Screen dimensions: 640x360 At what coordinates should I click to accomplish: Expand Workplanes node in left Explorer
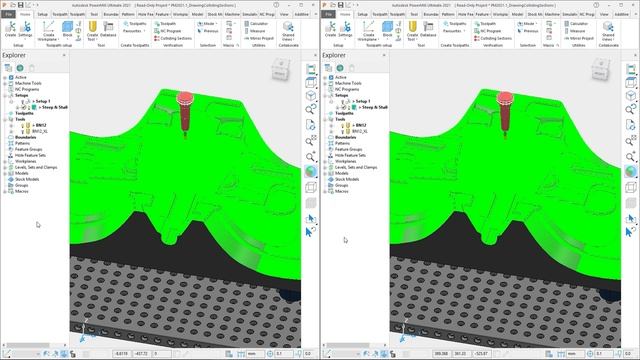coord(5,161)
